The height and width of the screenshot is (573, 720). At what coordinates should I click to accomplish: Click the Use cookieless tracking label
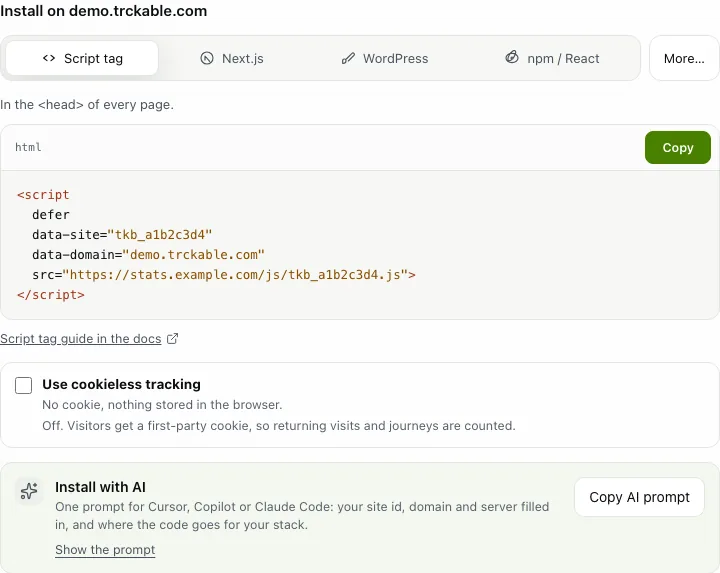(x=121, y=384)
